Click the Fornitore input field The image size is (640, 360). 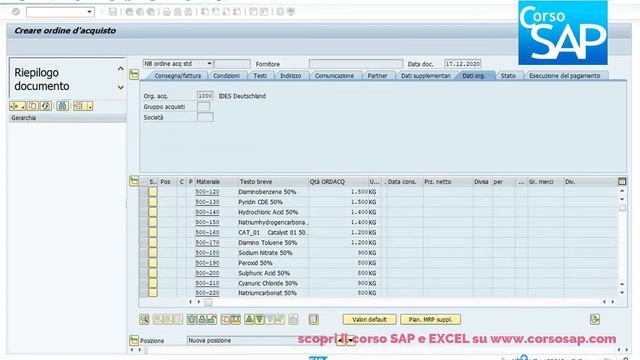coord(356,64)
